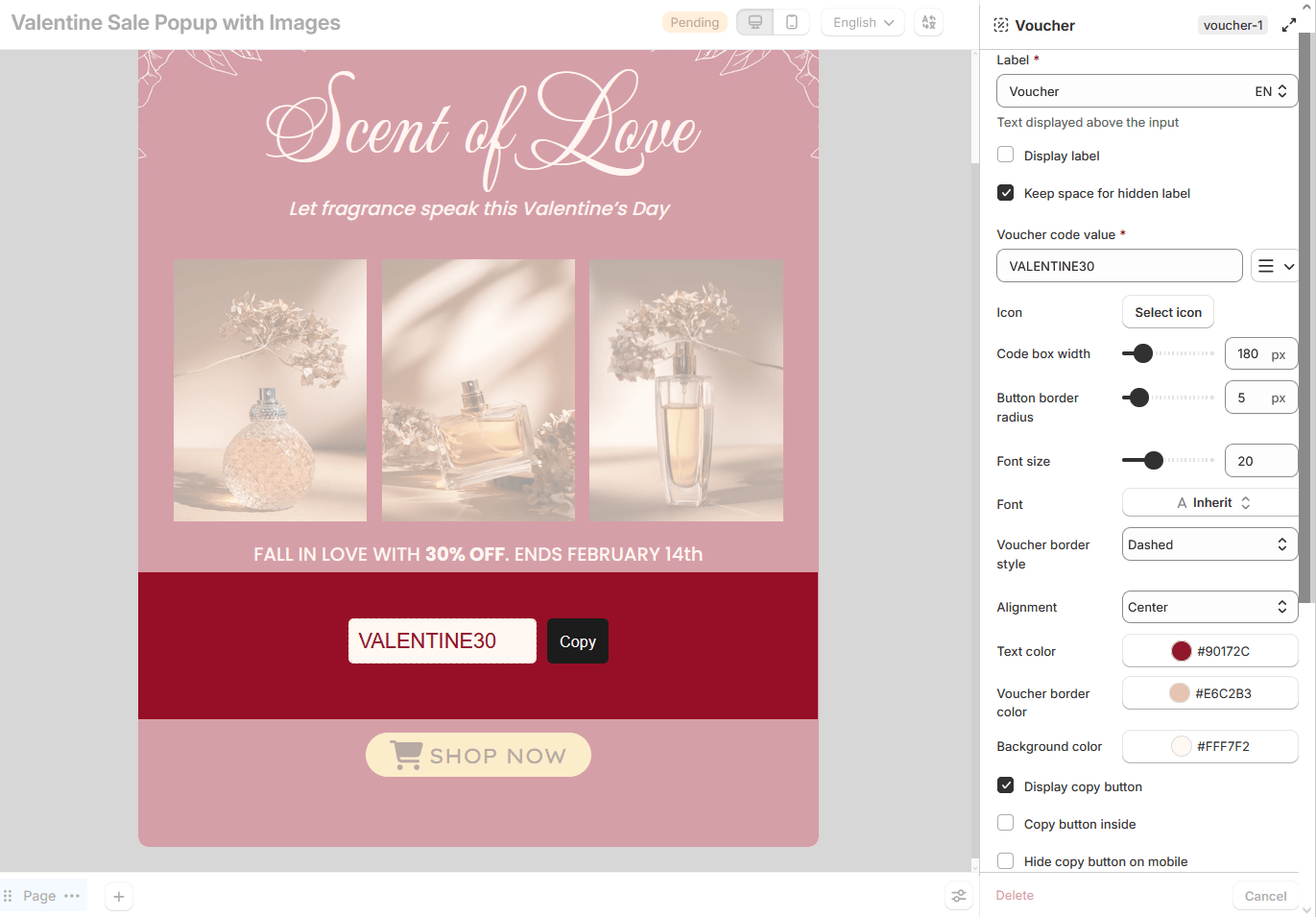Open the Alignment Center dropdown
1316x917 pixels.
[1209, 607]
